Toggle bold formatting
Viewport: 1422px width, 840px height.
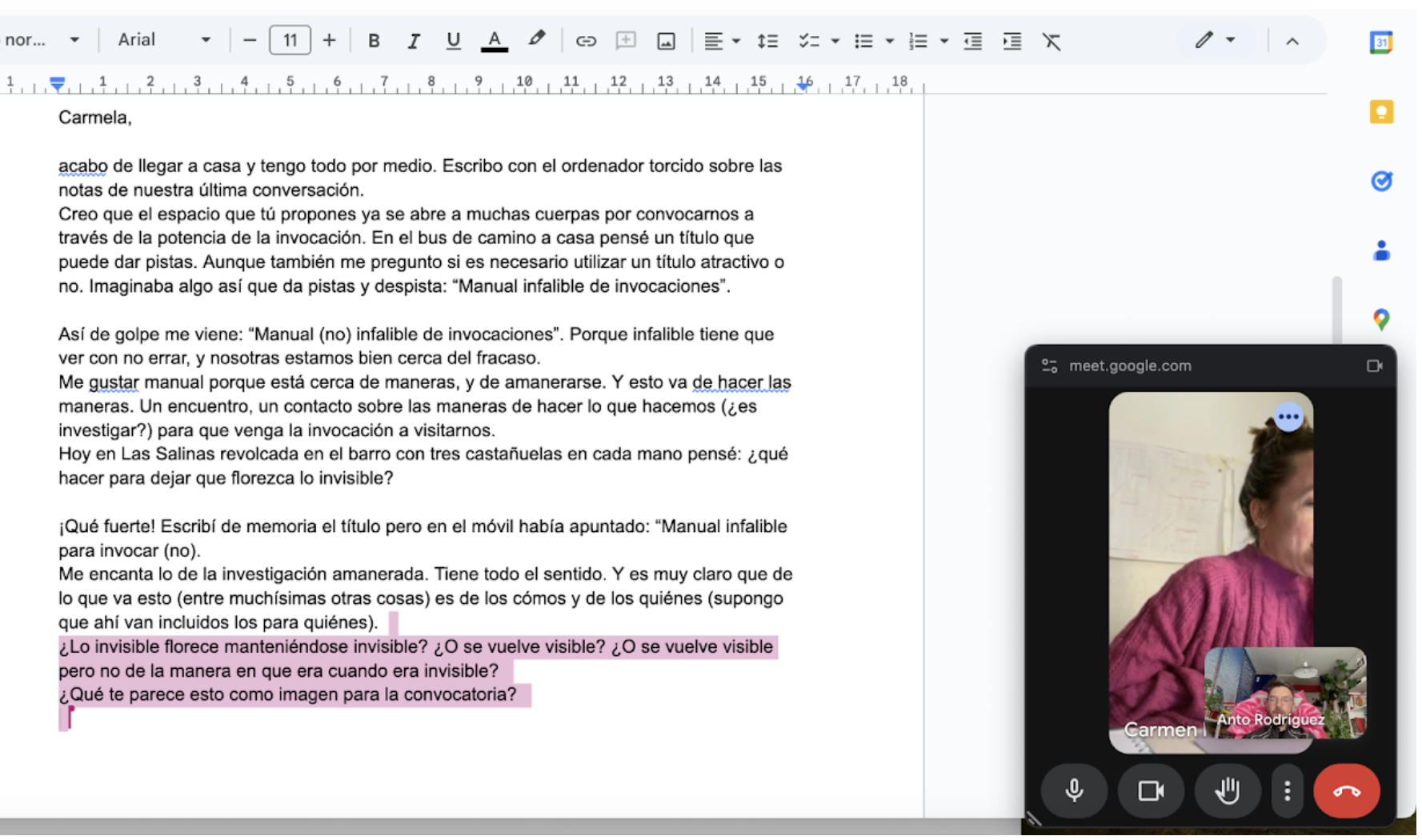pos(374,41)
